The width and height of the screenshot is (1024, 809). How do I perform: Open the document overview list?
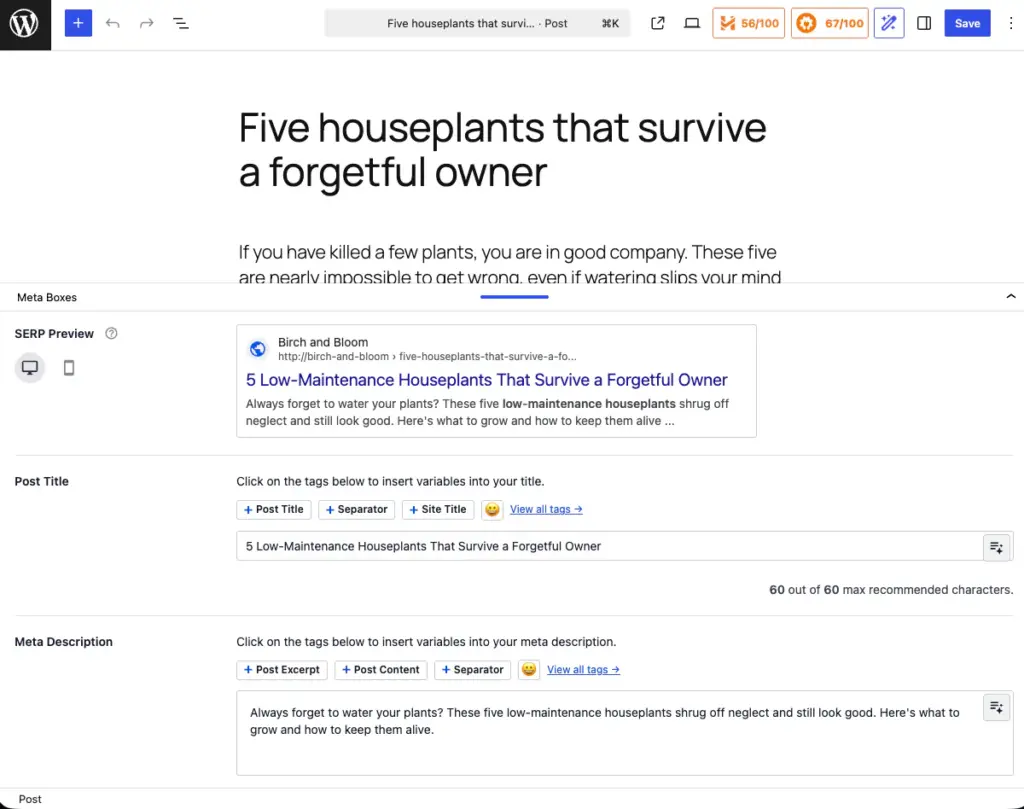pyautogui.click(x=181, y=24)
